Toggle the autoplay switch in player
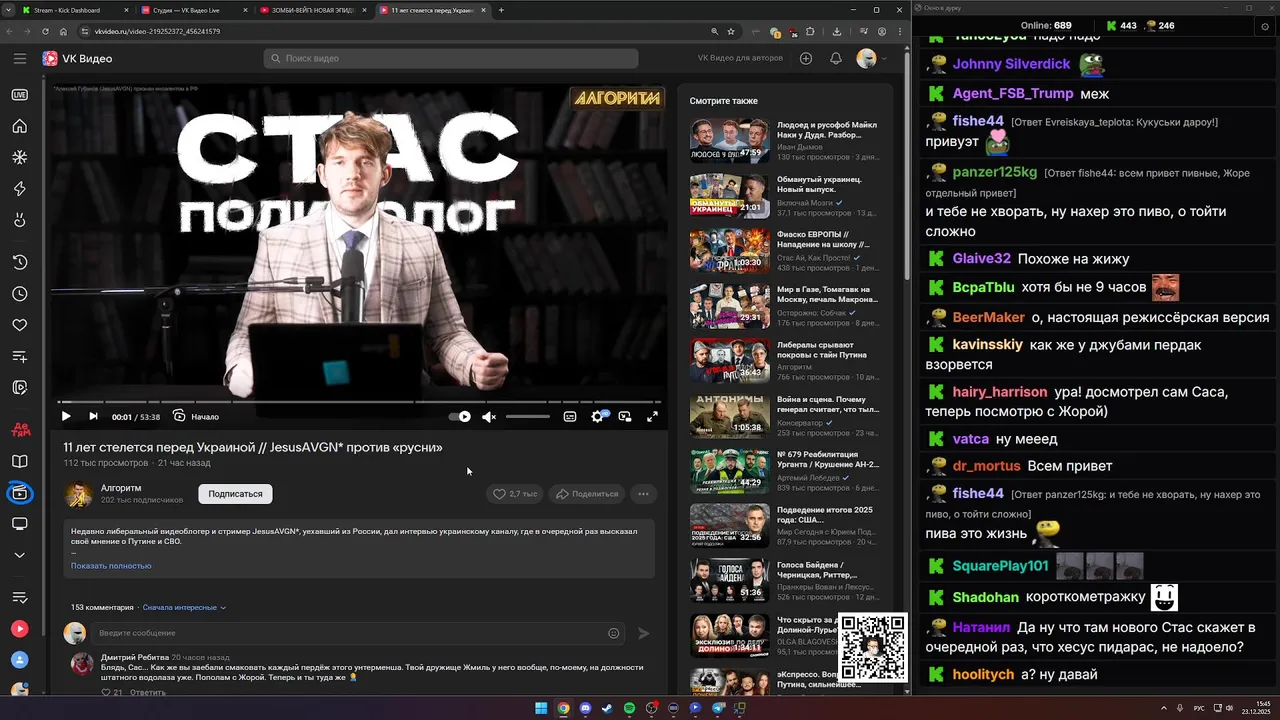 [x=460, y=416]
